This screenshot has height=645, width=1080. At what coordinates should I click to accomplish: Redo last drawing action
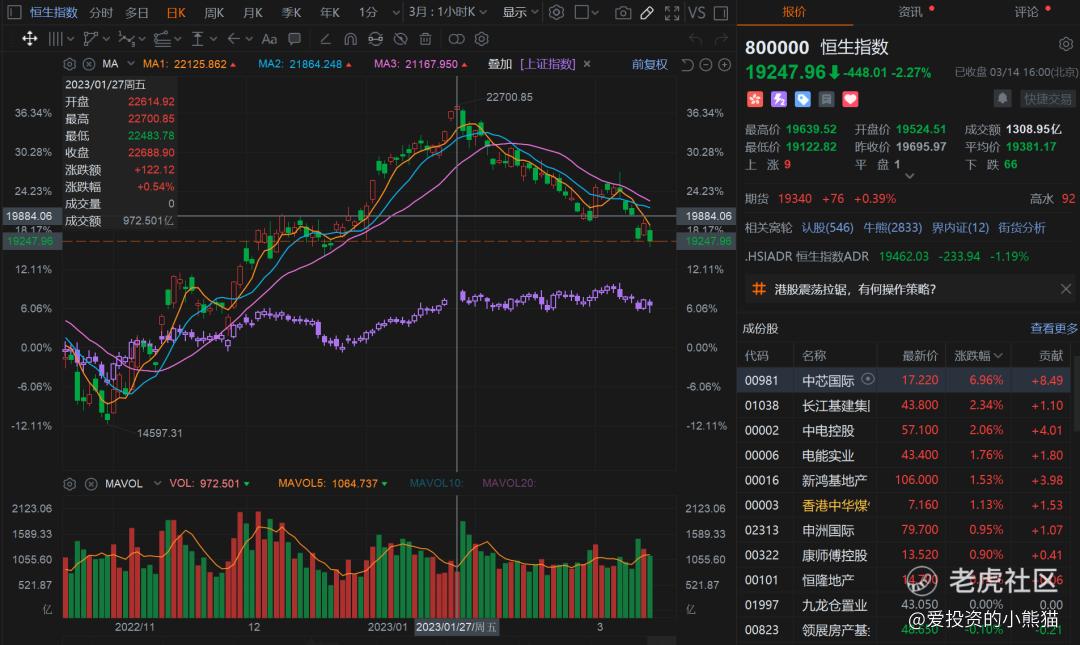coord(720,39)
